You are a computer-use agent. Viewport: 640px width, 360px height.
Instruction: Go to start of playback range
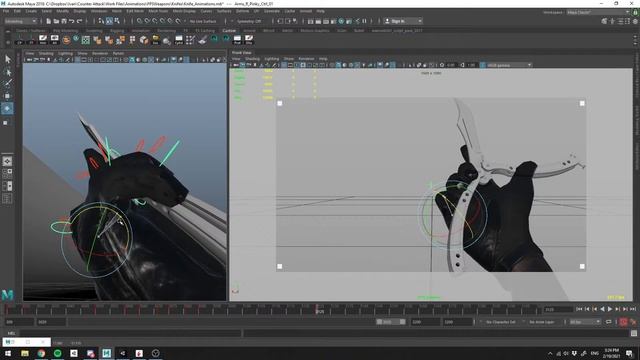(579, 309)
